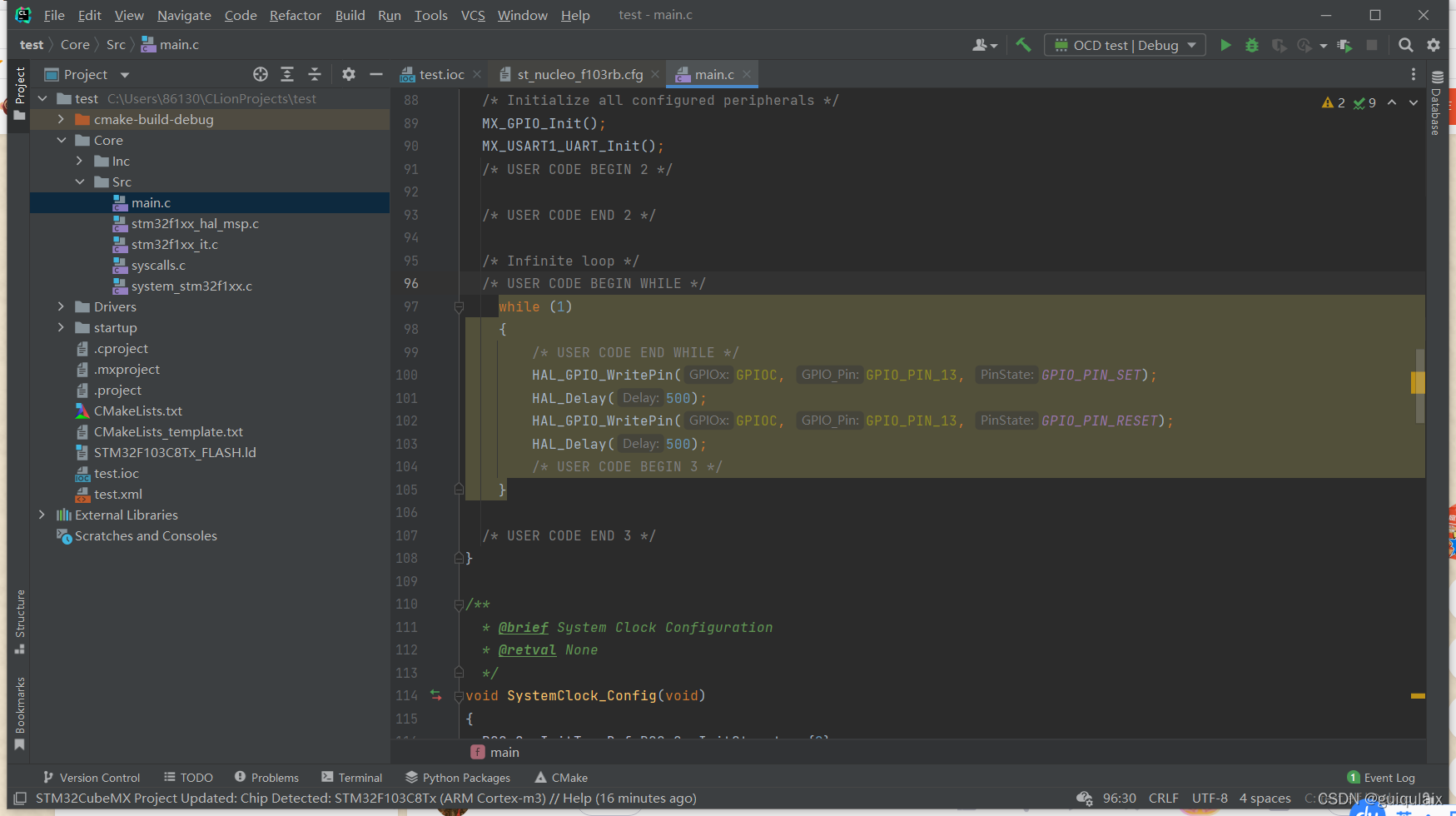Select Scratches and Consoles node
Image resolution: width=1456 pixels, height=816 pixels.
point(146,535)
